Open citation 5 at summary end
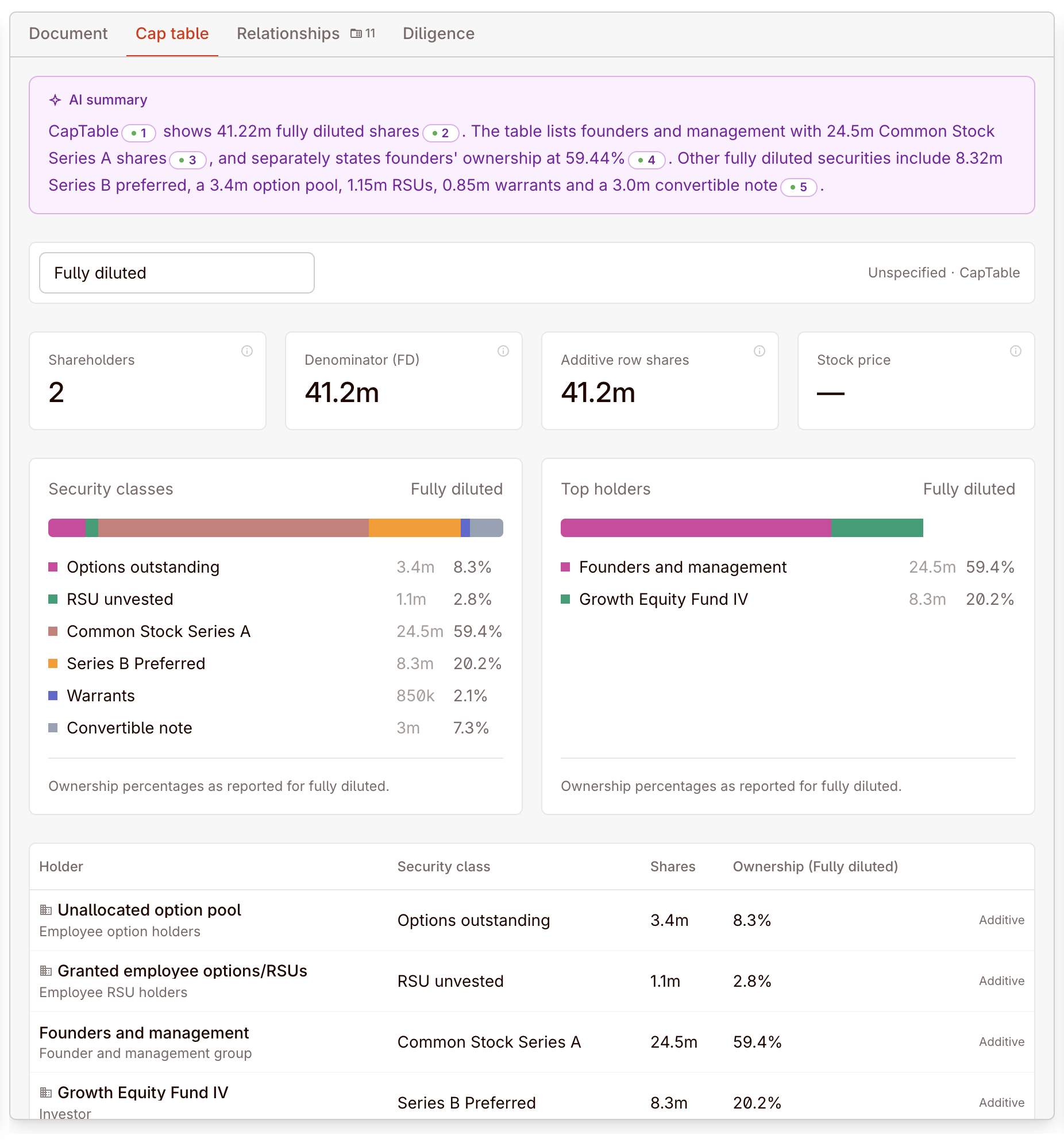The image size is (1064, 1143). (799, 187)
